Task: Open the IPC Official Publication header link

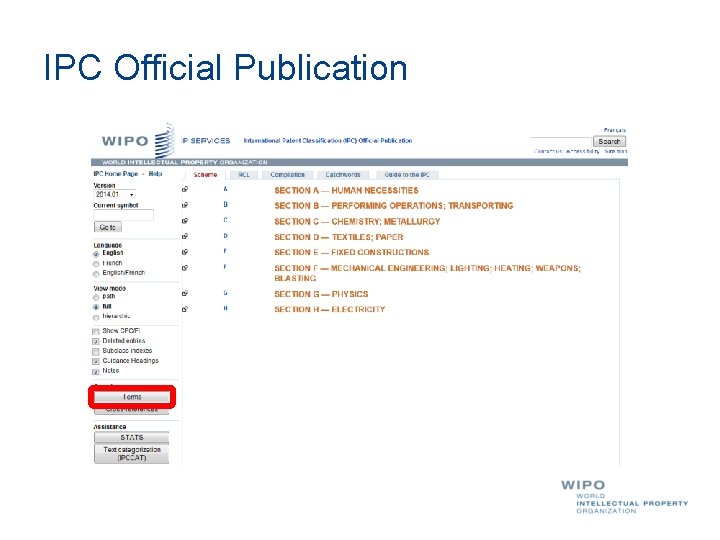Action: coord(328,141)
